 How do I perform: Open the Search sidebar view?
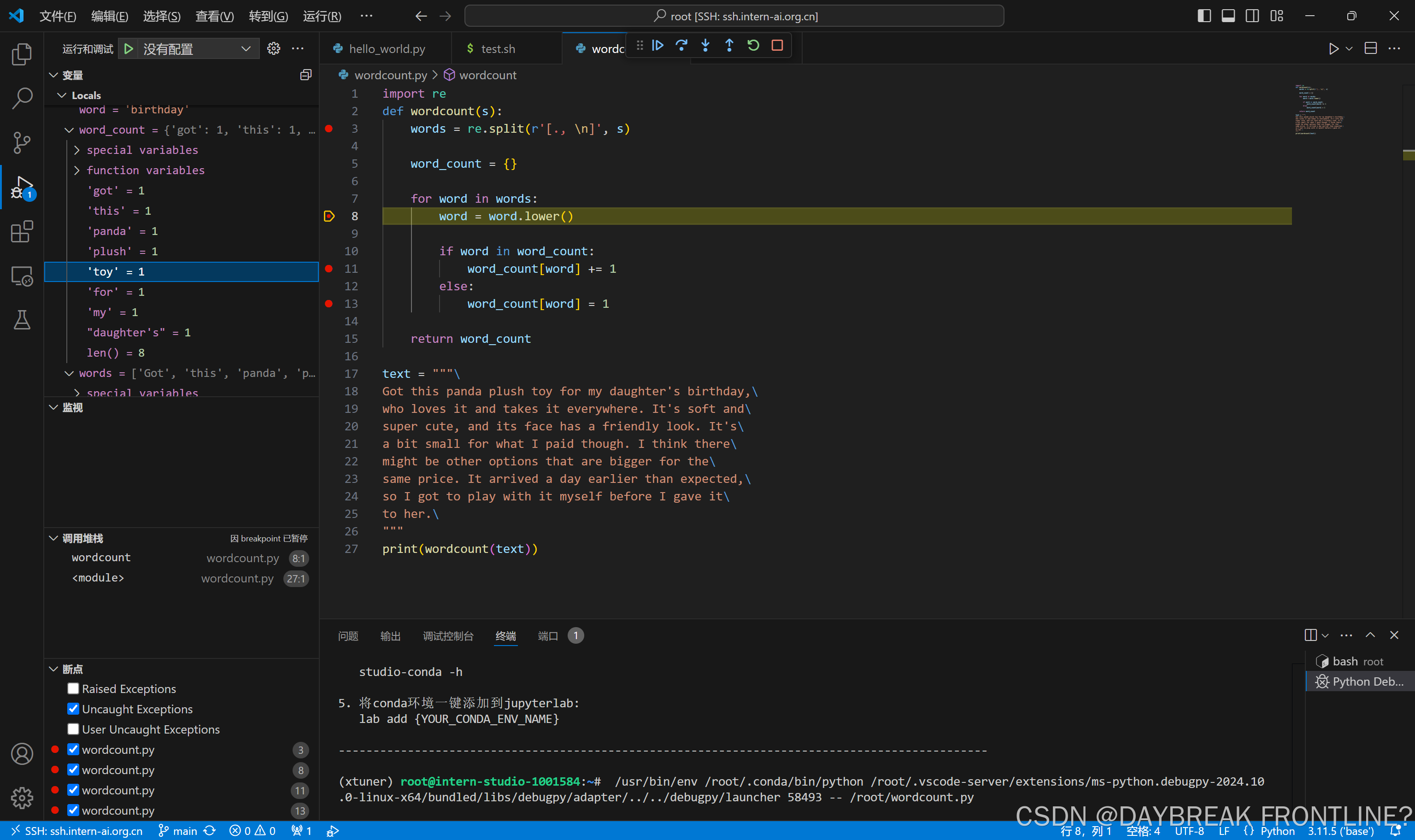tap(22, 98)
